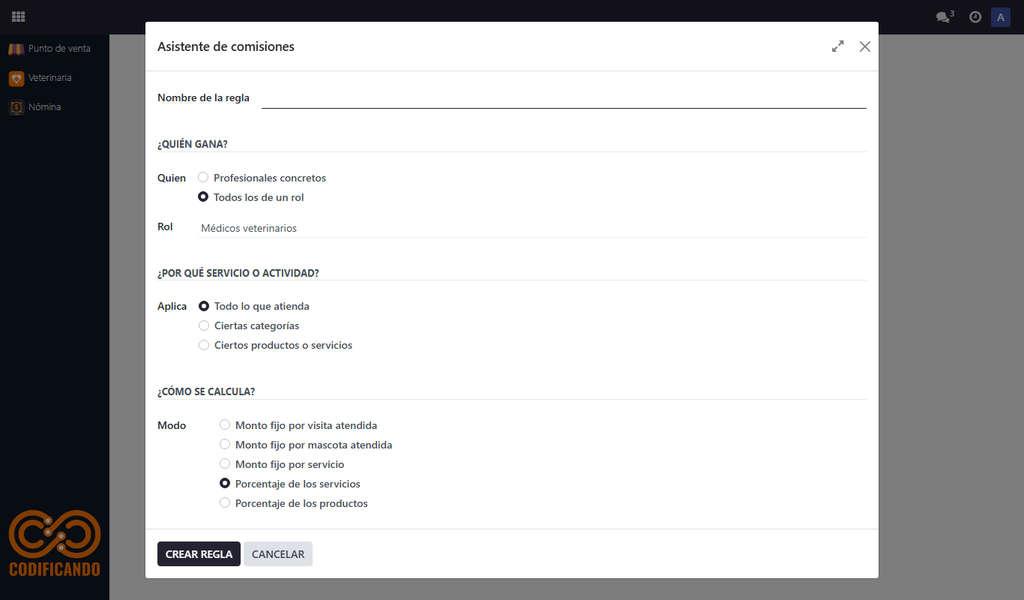The width and height of the screenshot is (1024, 600).
Task: Open Punto de venta menu item
Action: (59, 48)
